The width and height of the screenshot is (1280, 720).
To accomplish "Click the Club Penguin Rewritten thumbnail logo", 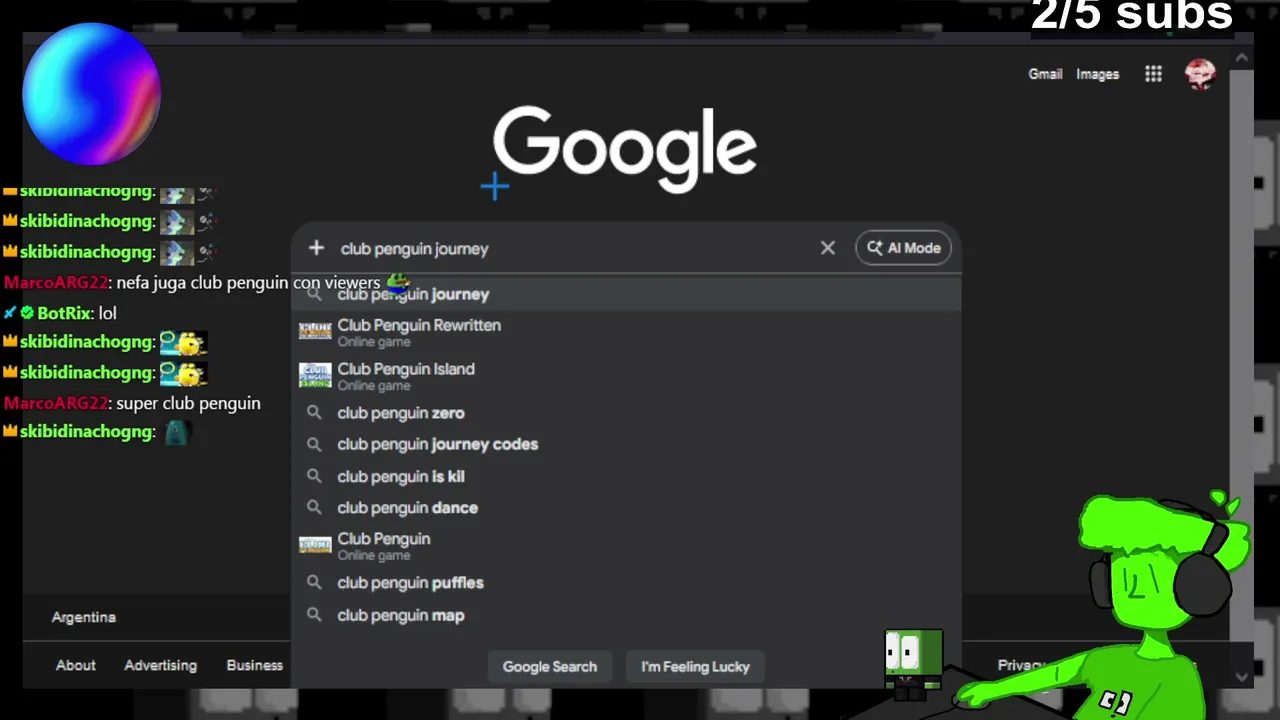I will pos(315,331).
